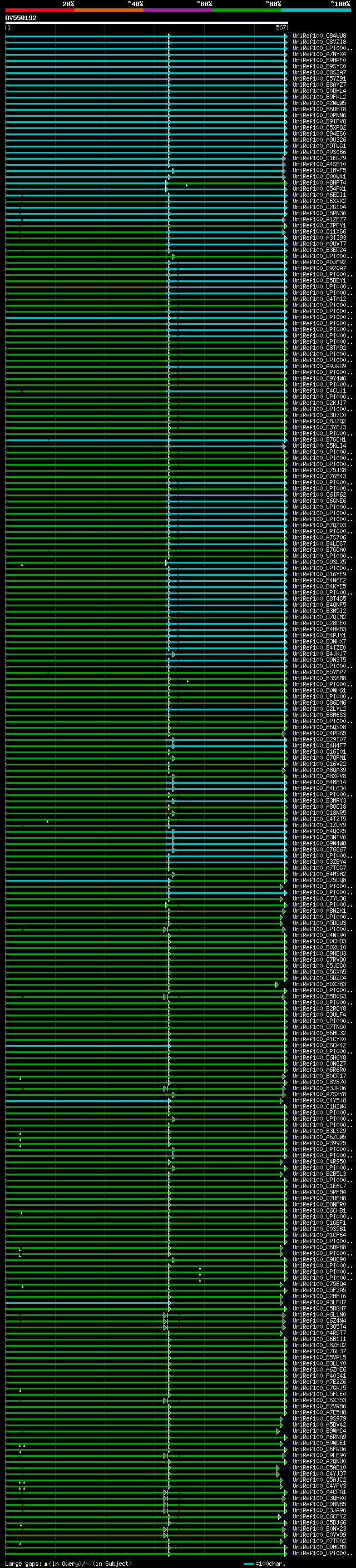Click the 20% identity legend label
The height and width of the screenshot is (1568, 356).
(x=68, y=4)
